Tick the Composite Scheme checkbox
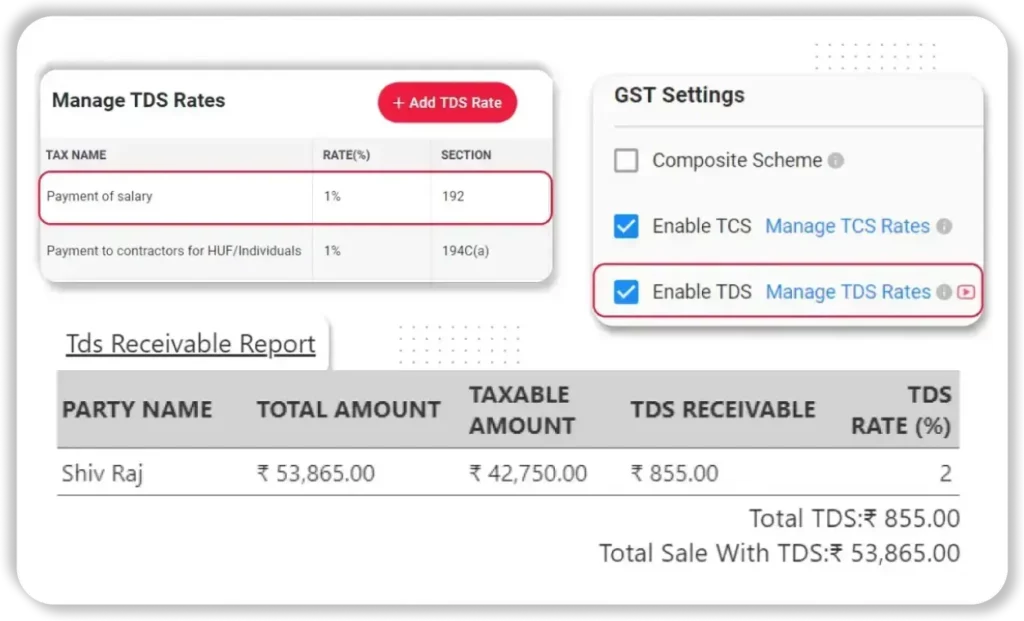The width and height of the screenshot is (1024, 621). click(x=626, y=161)
